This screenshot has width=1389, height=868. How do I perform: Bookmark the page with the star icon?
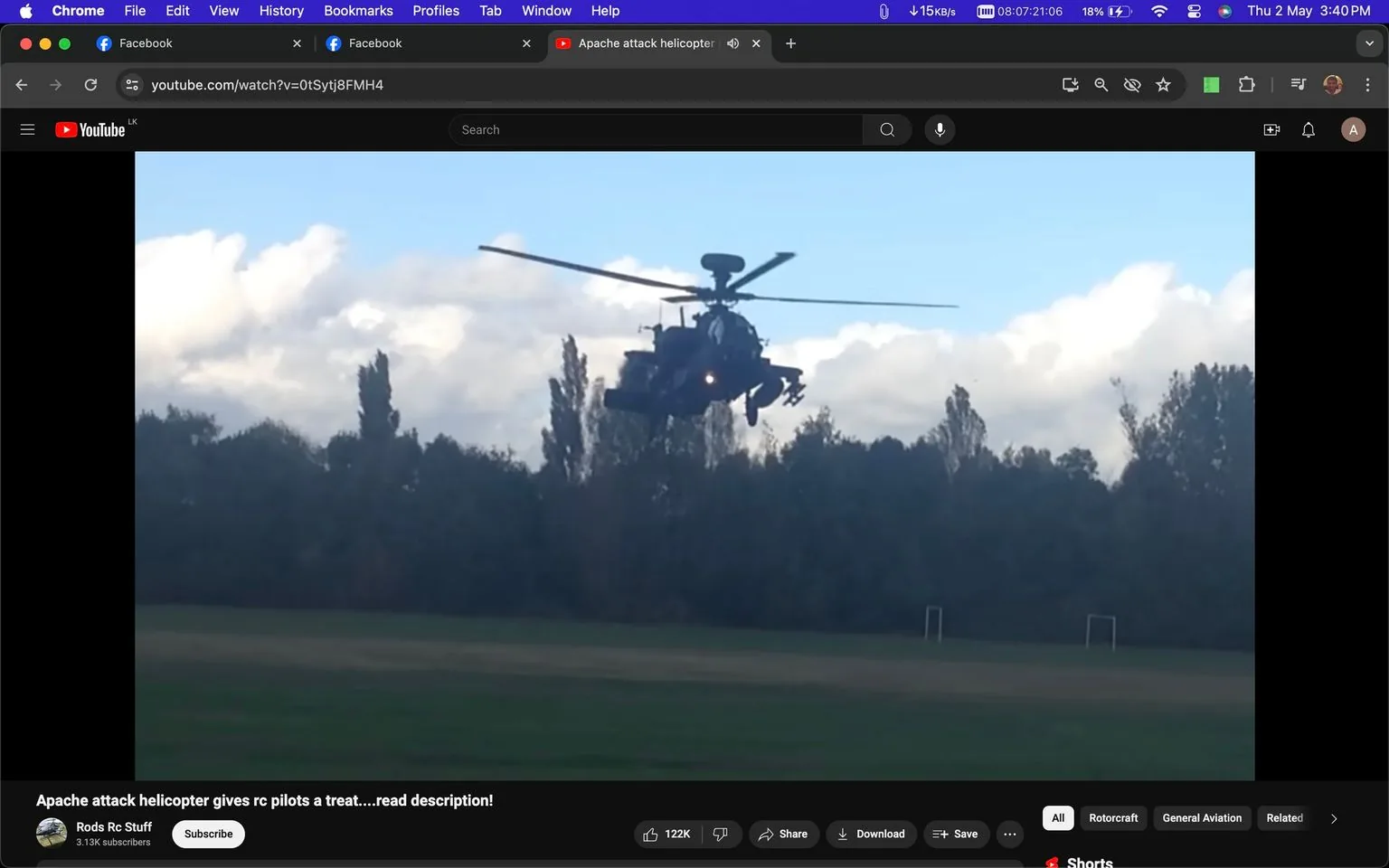(x=1163, y=84)
